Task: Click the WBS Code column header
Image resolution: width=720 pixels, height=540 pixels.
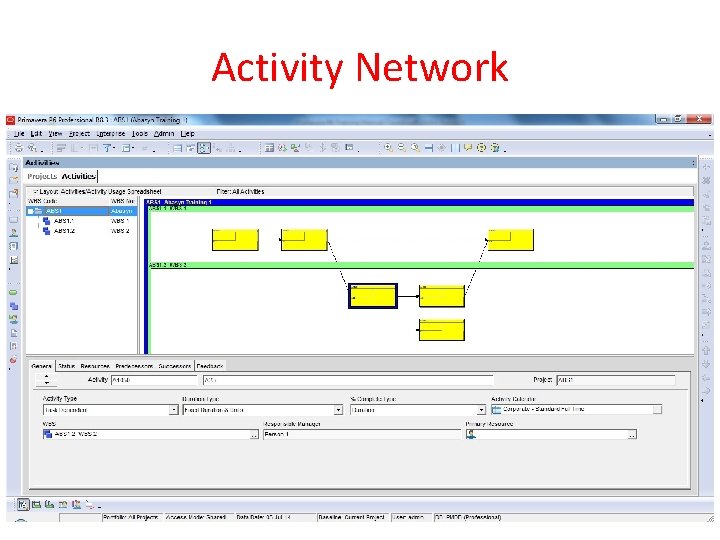Action: click(x=43, y=201)
